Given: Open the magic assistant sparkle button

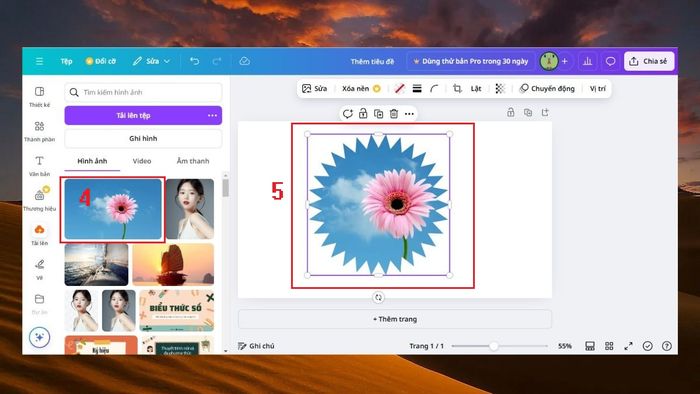Looking at the screenshot, I should click(39, 337).
